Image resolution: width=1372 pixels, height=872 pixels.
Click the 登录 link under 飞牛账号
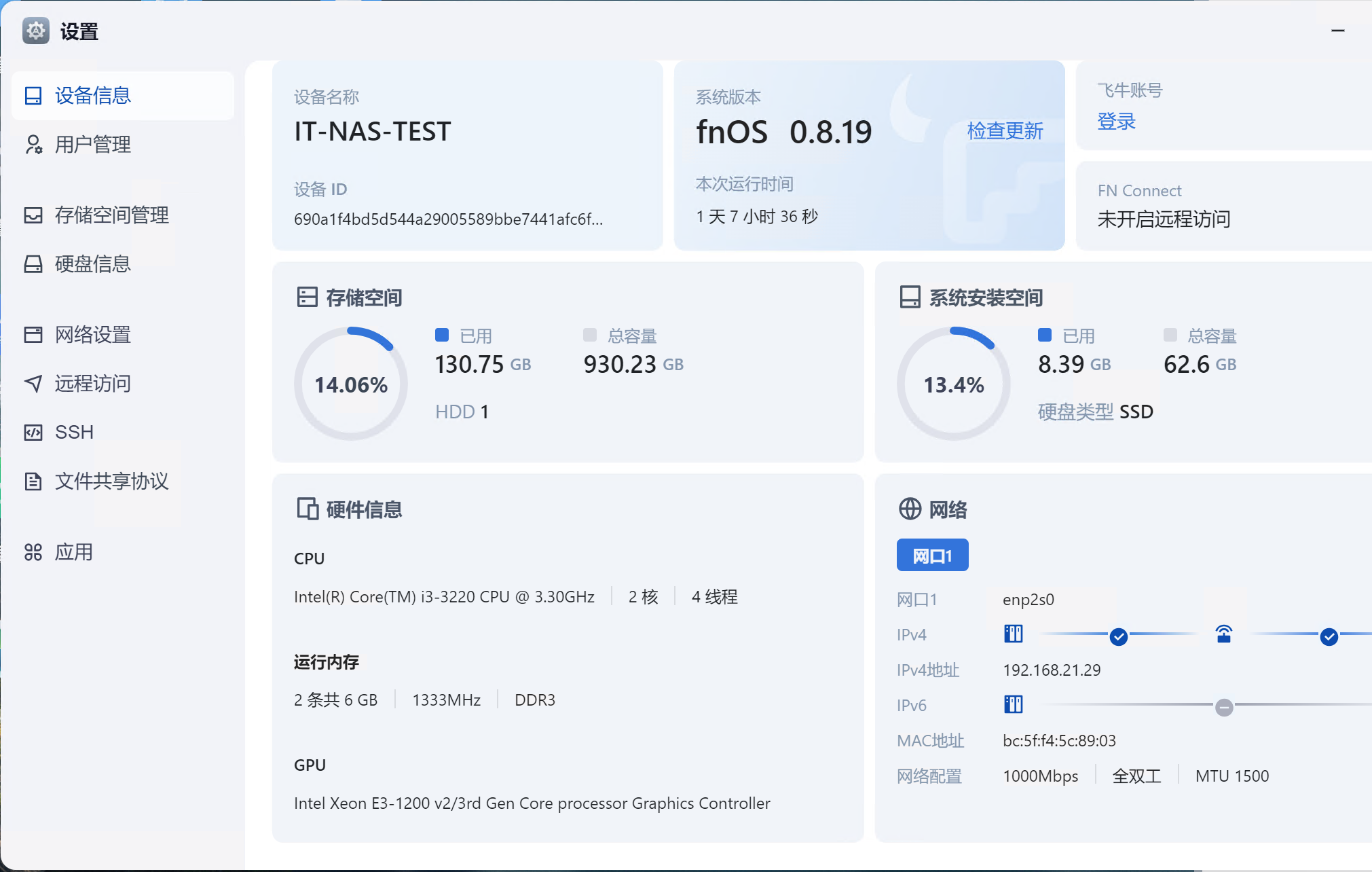click(1117, 122)
